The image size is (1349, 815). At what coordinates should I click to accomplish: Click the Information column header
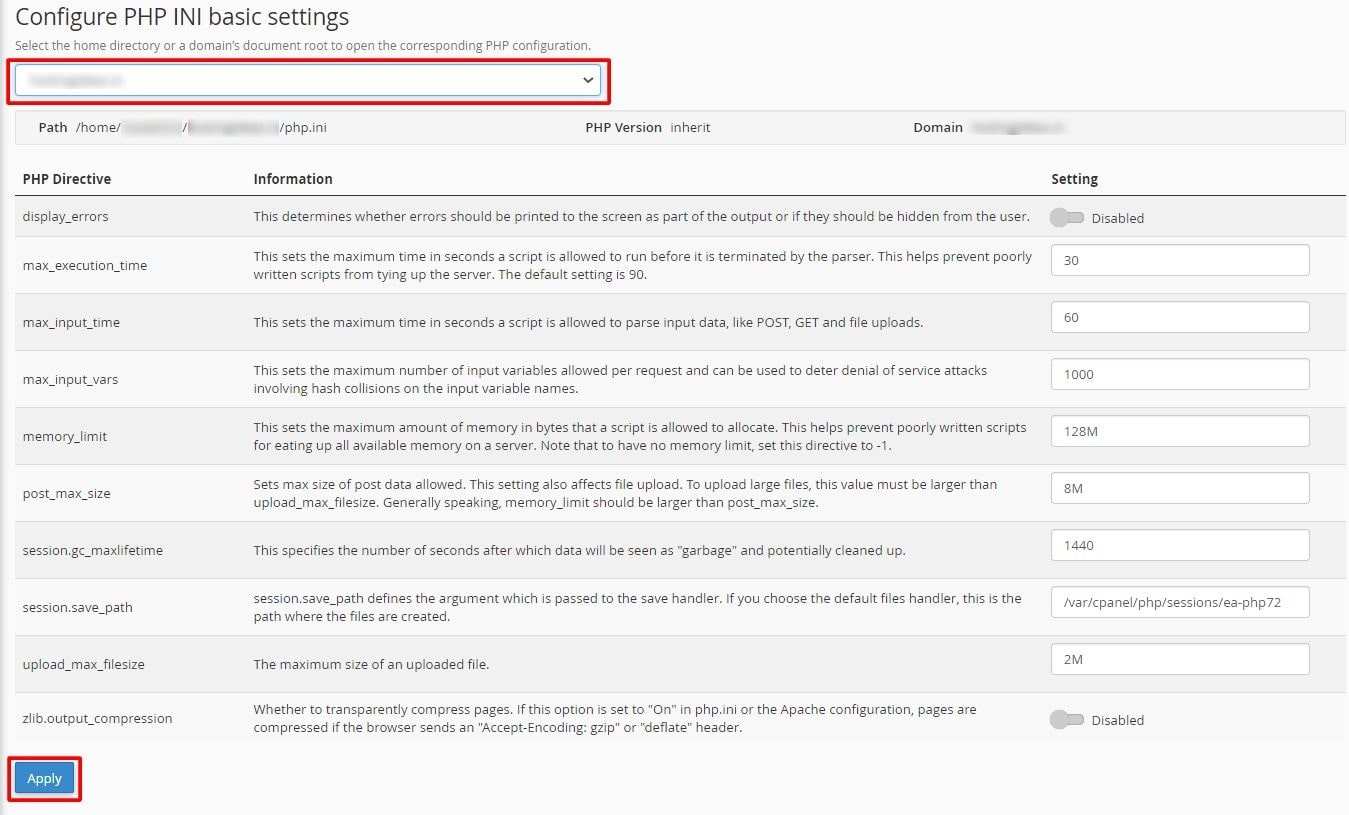point(293,179)
